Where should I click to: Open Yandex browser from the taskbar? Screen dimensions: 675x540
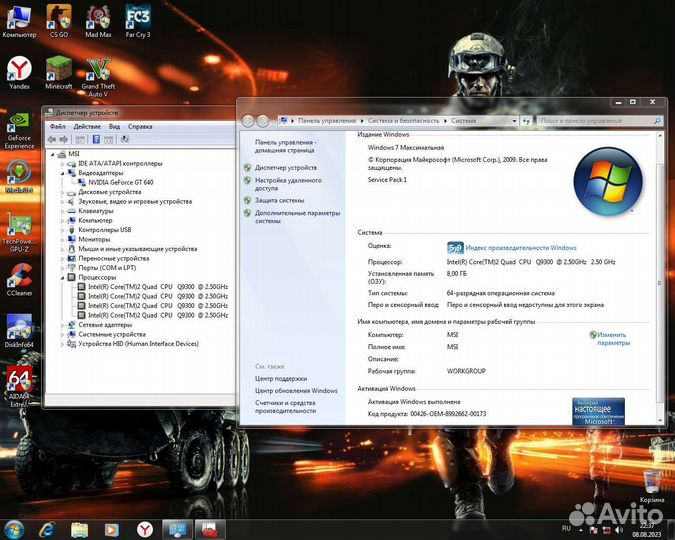pyautogui.click(x=145, y=529)
